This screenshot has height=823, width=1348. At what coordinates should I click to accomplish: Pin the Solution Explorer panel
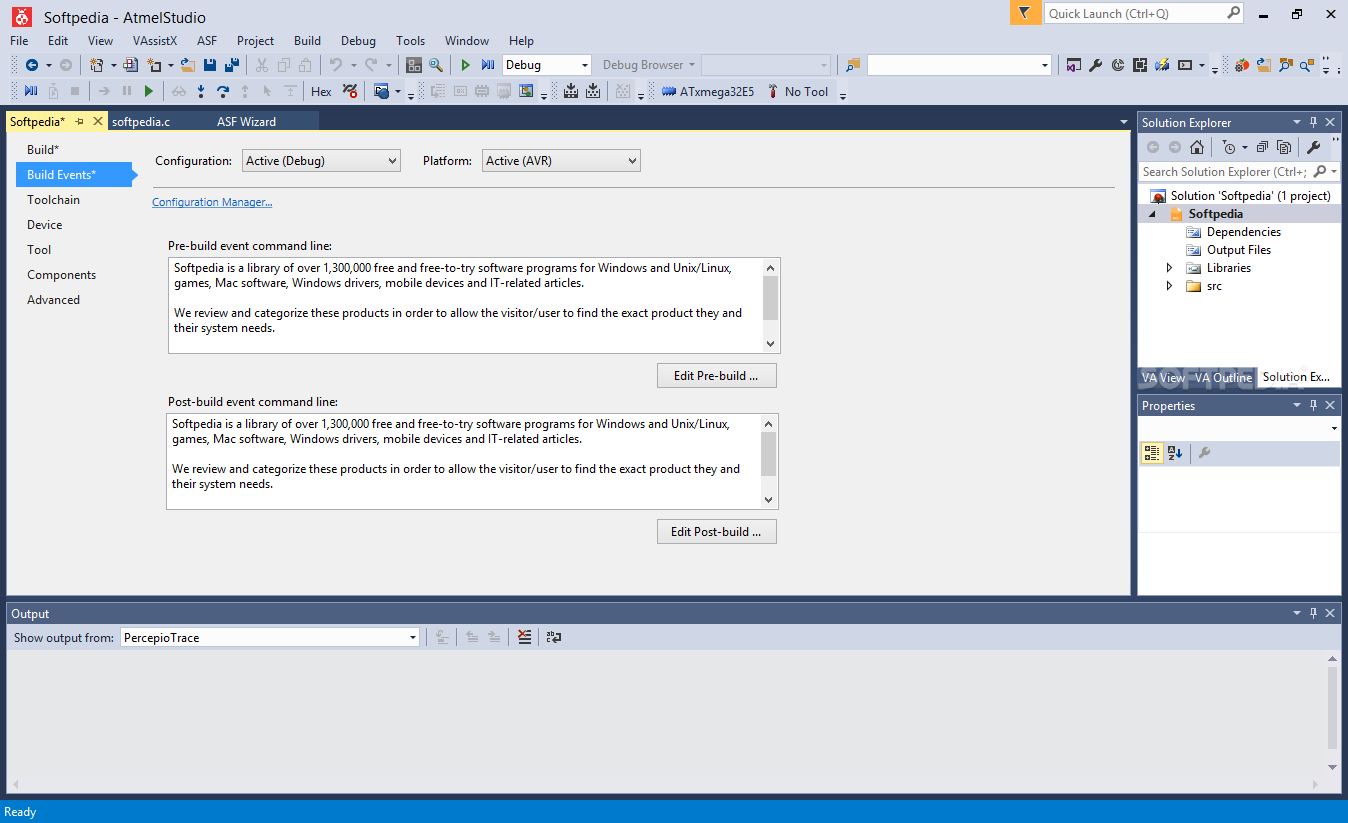click(1313, 122)
